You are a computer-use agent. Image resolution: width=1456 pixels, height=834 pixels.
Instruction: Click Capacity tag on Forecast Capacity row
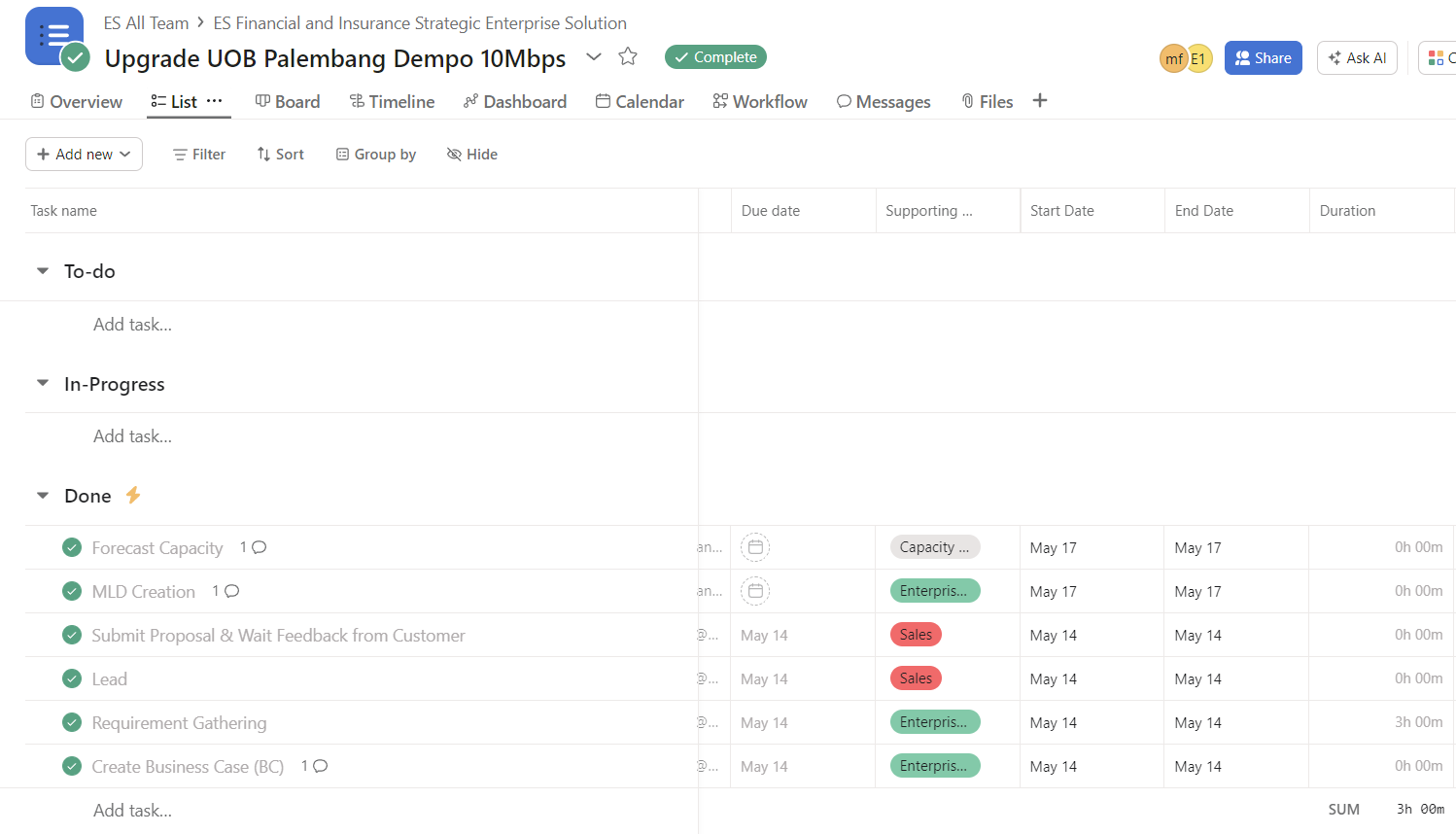tap(935, 547)
